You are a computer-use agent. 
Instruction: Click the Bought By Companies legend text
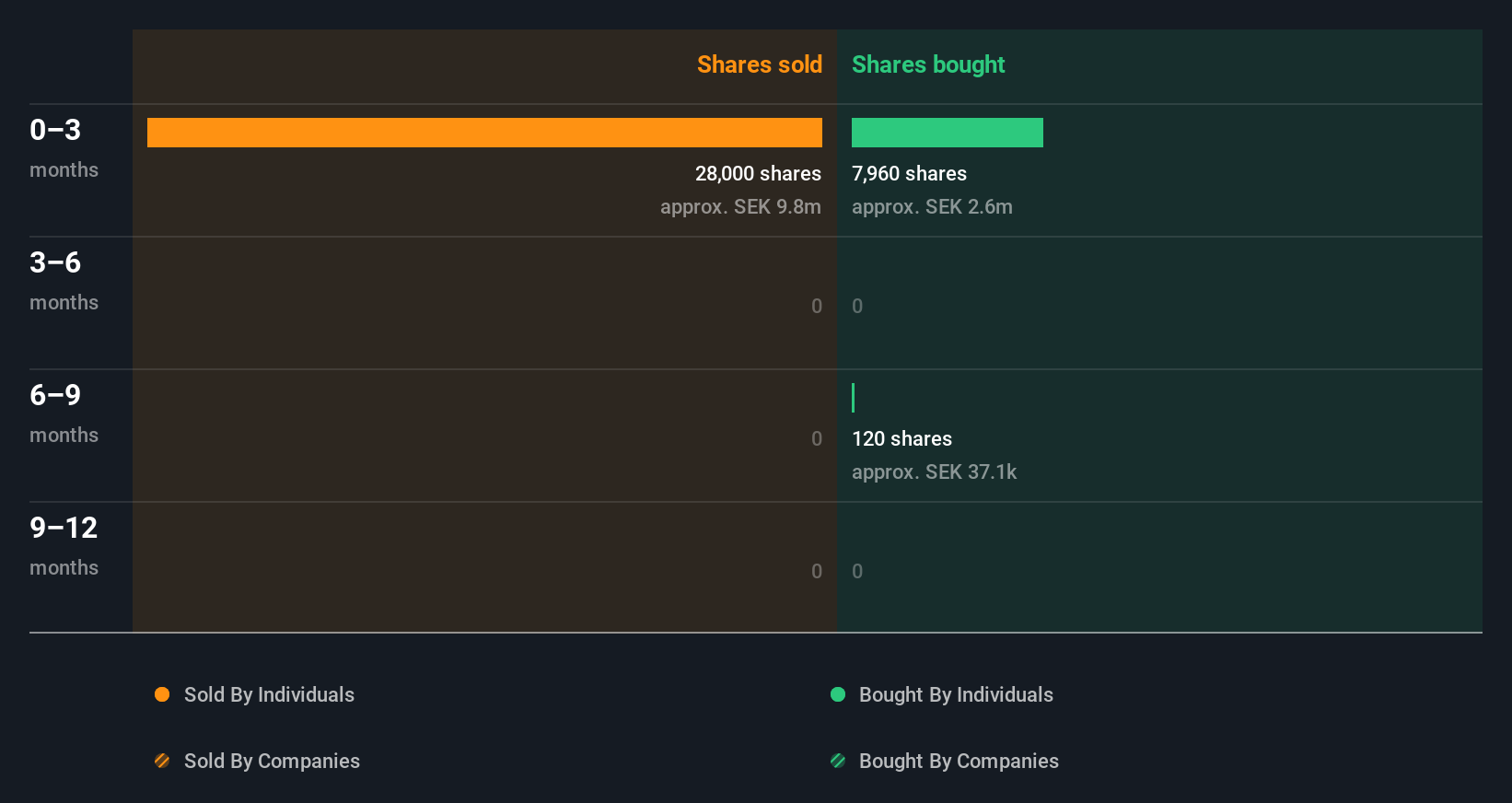[x=959, y=761]
